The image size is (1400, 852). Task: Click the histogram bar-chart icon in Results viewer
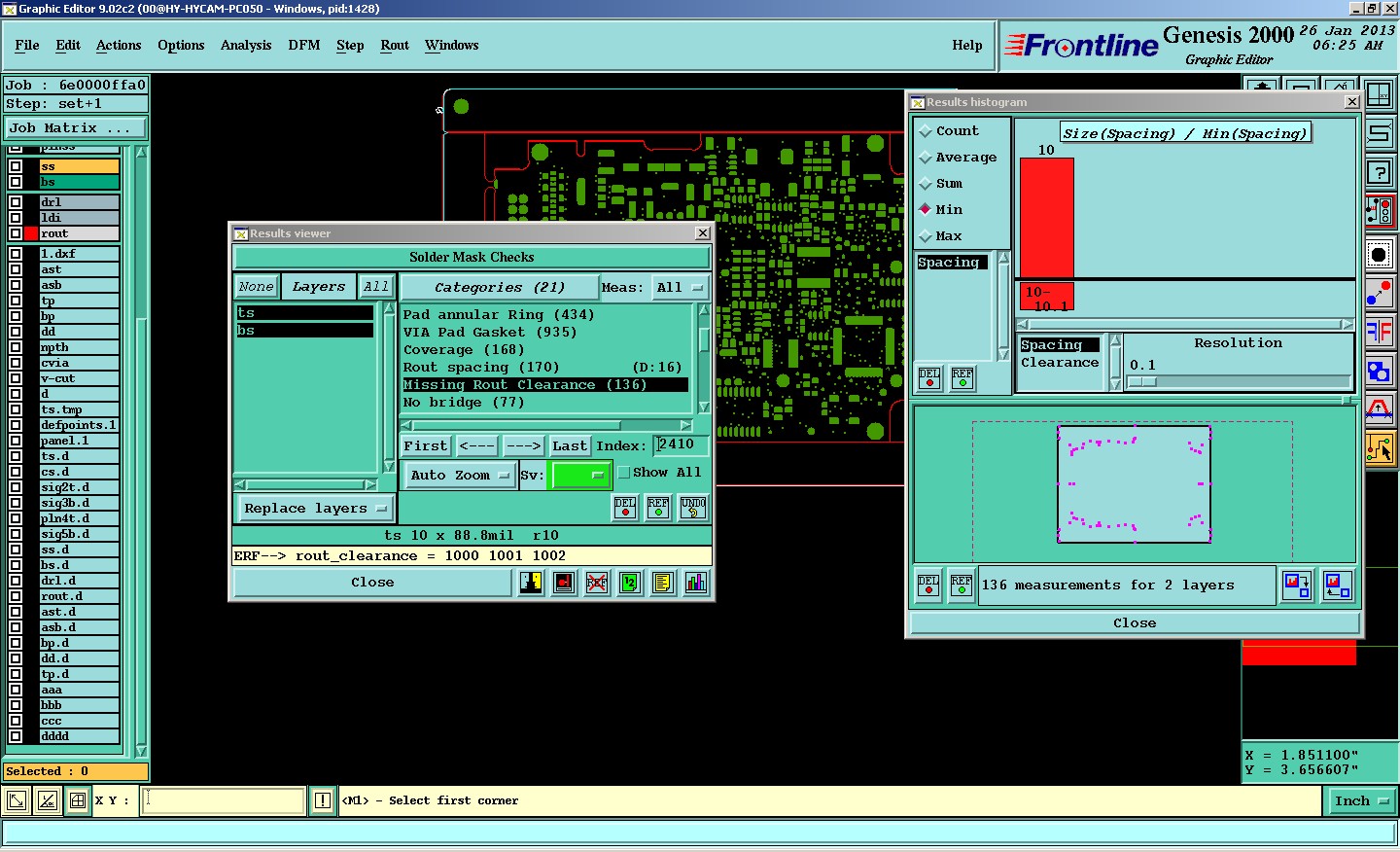coord(696,583)
